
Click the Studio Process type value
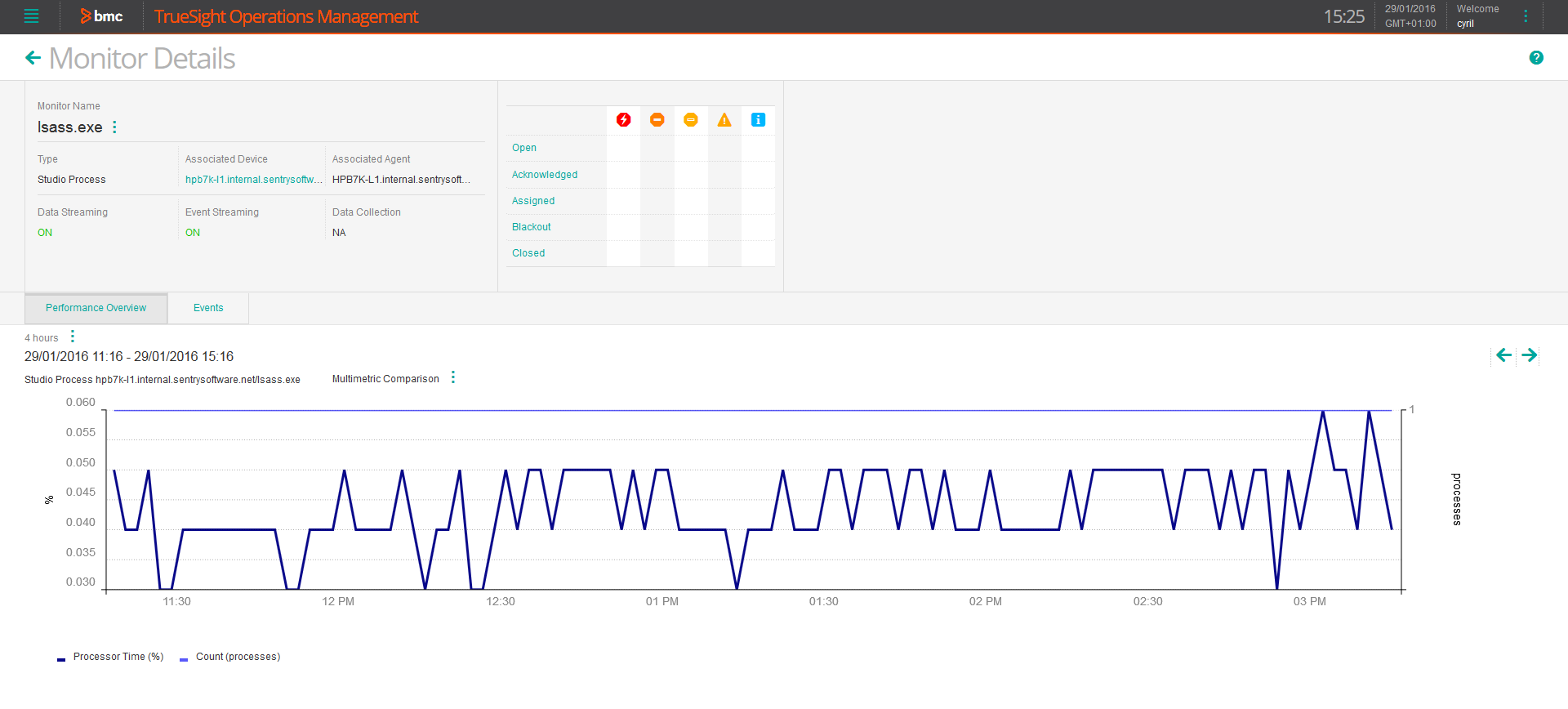click(x=72, y=180)
